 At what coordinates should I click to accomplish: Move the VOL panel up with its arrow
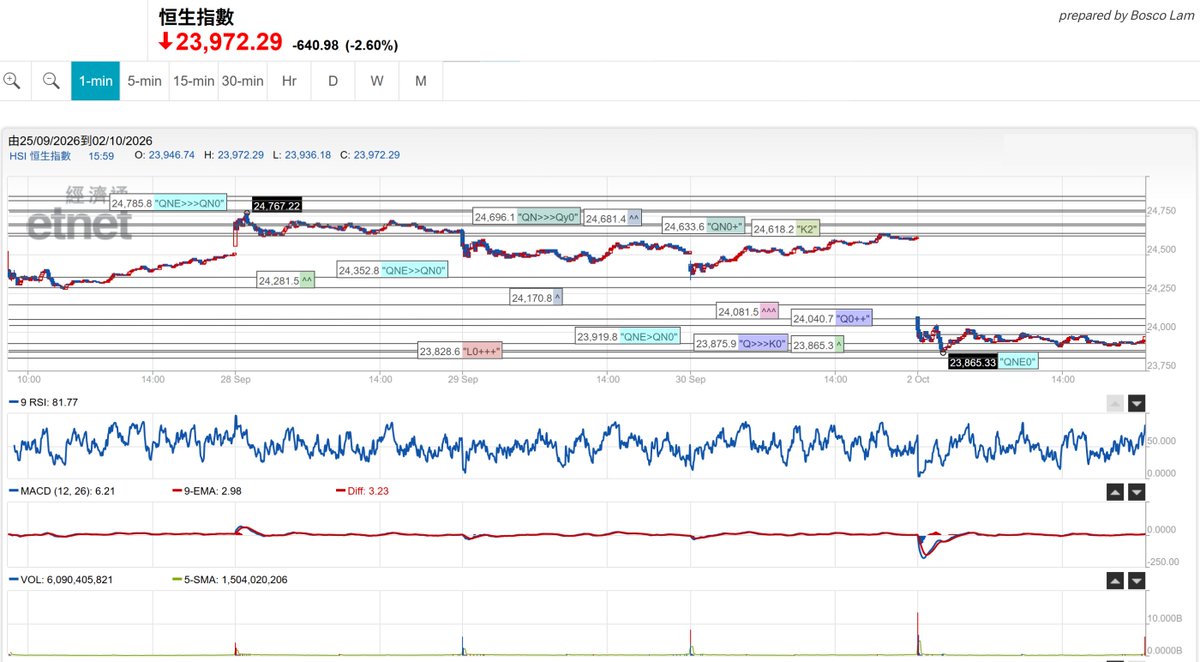click(1115, 581)
